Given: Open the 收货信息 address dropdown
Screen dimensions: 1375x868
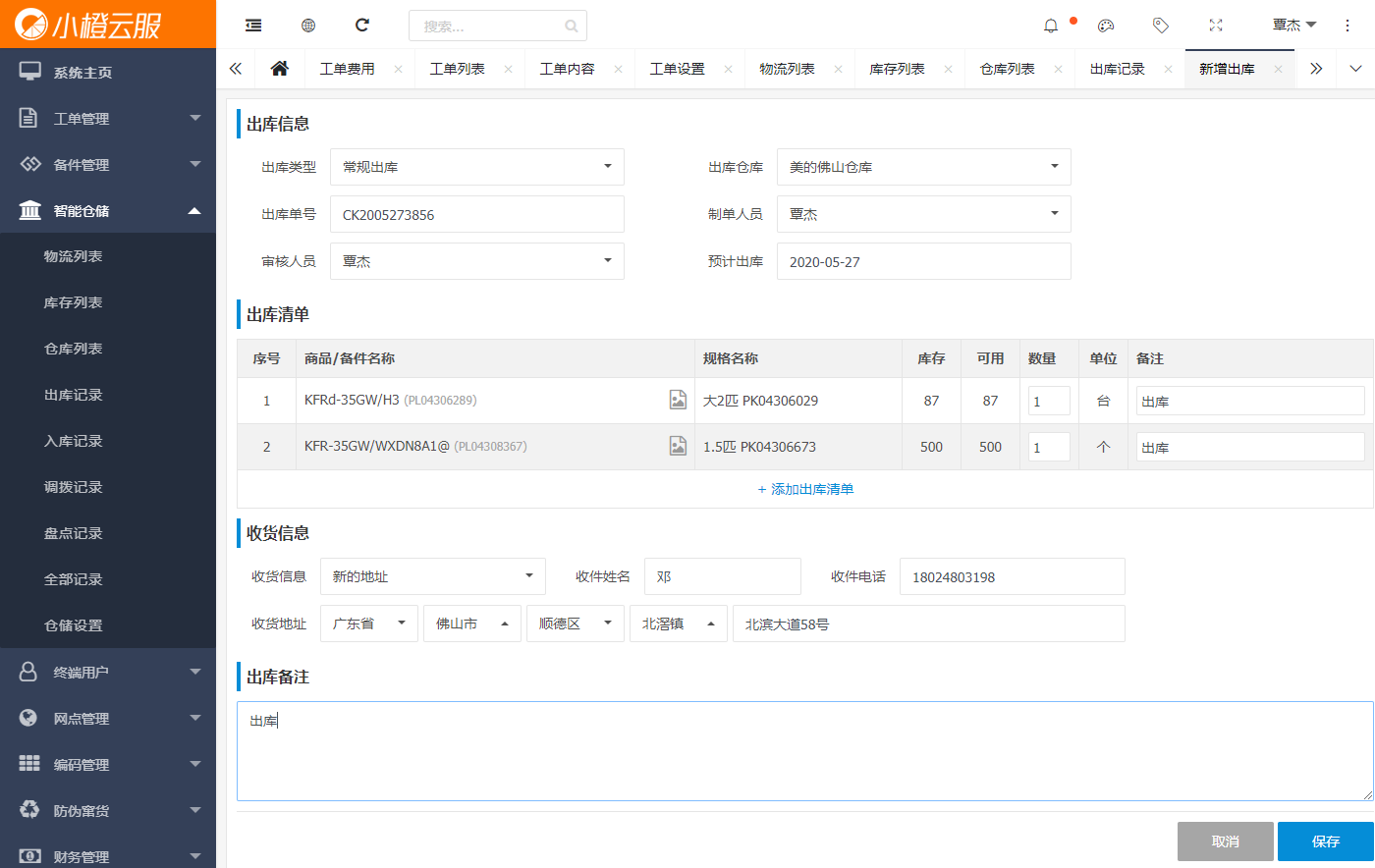Looking at the screenshot, I should point(433,576).
